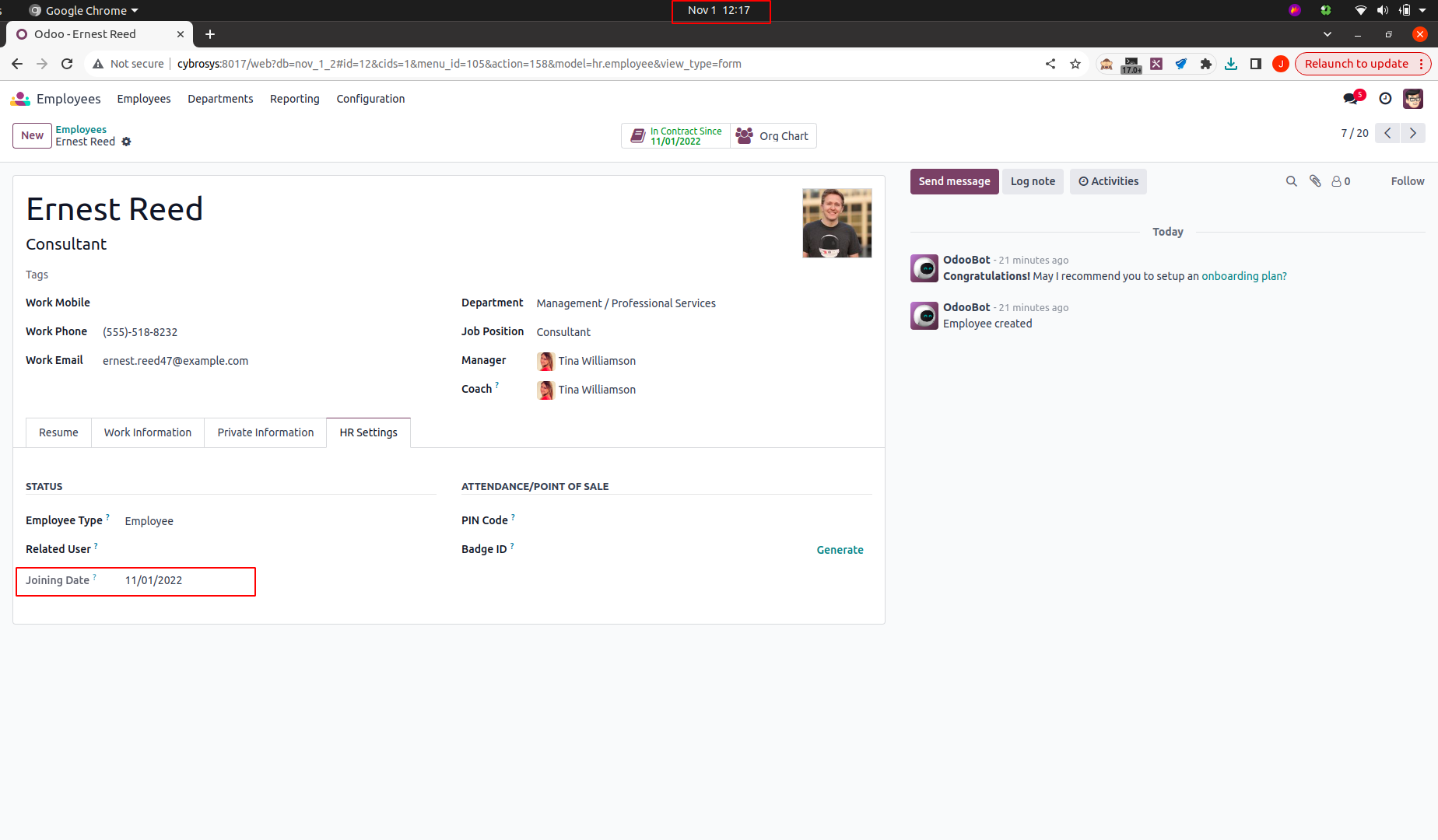The width and height of the screenshot is (1438, 840).
Task: Open the system volume icon in top bar
Action: click(x=1383, y=10)
